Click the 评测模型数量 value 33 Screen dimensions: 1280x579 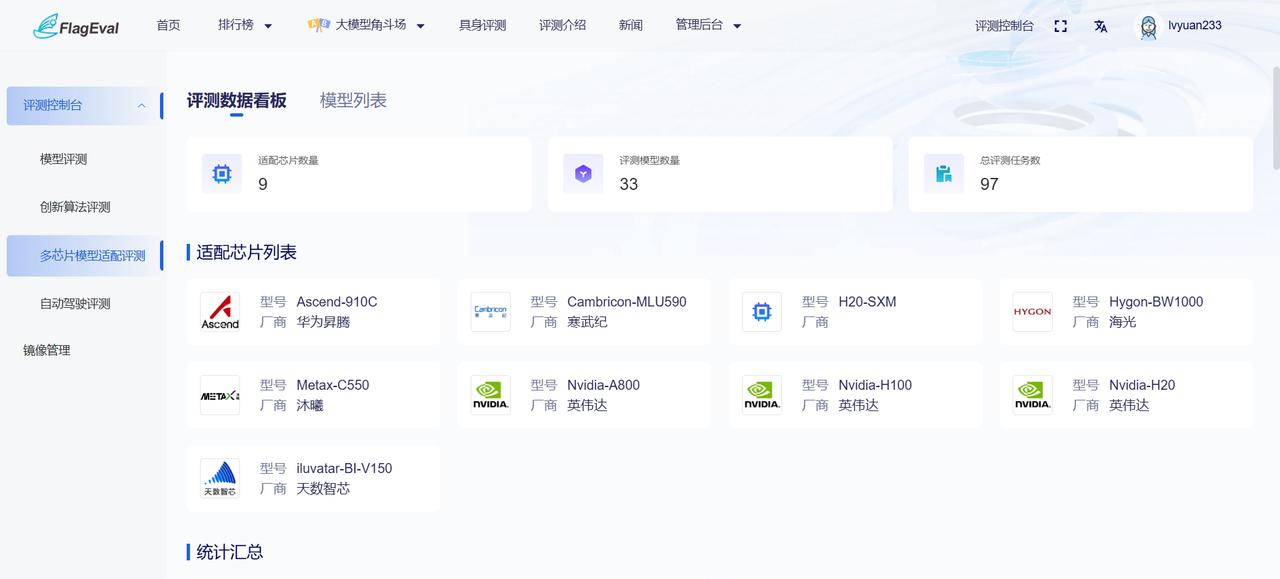coord(628,184)
